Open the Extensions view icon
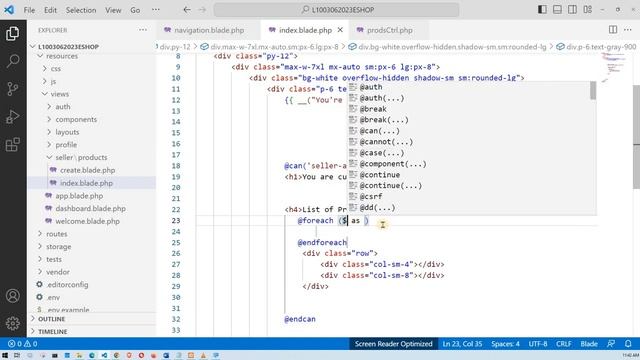The height and width of the screenshot is (360, 640). pos(13,144)
